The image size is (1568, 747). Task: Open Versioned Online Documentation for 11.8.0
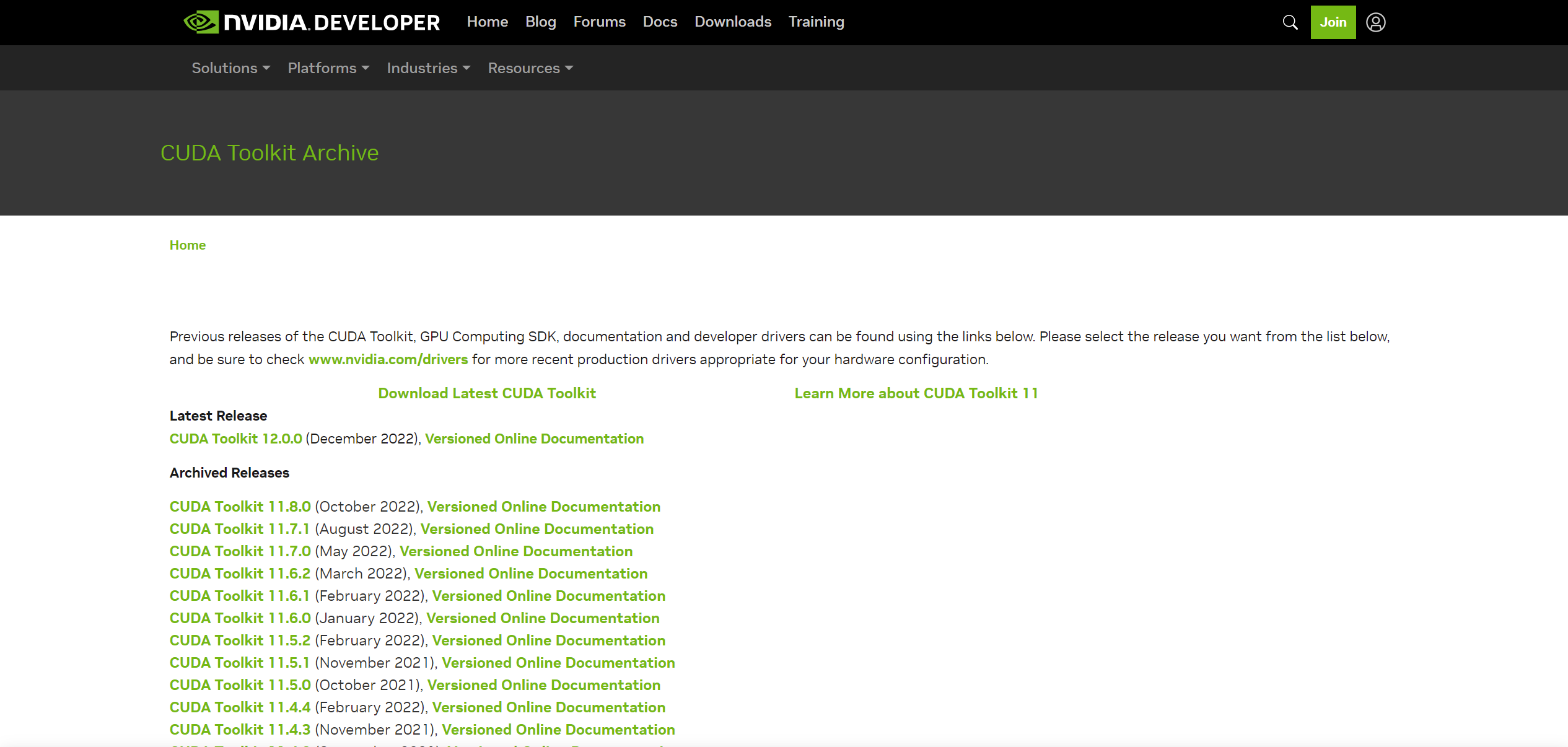[x=544, y=507]
